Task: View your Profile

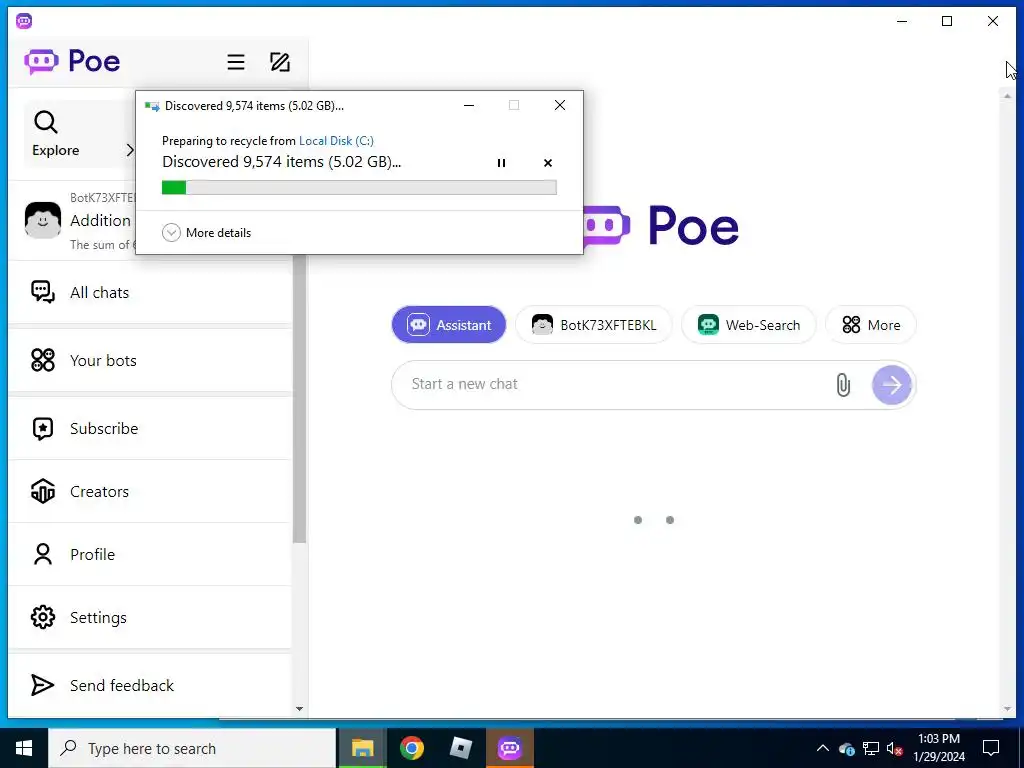Action: coord(150,554)
